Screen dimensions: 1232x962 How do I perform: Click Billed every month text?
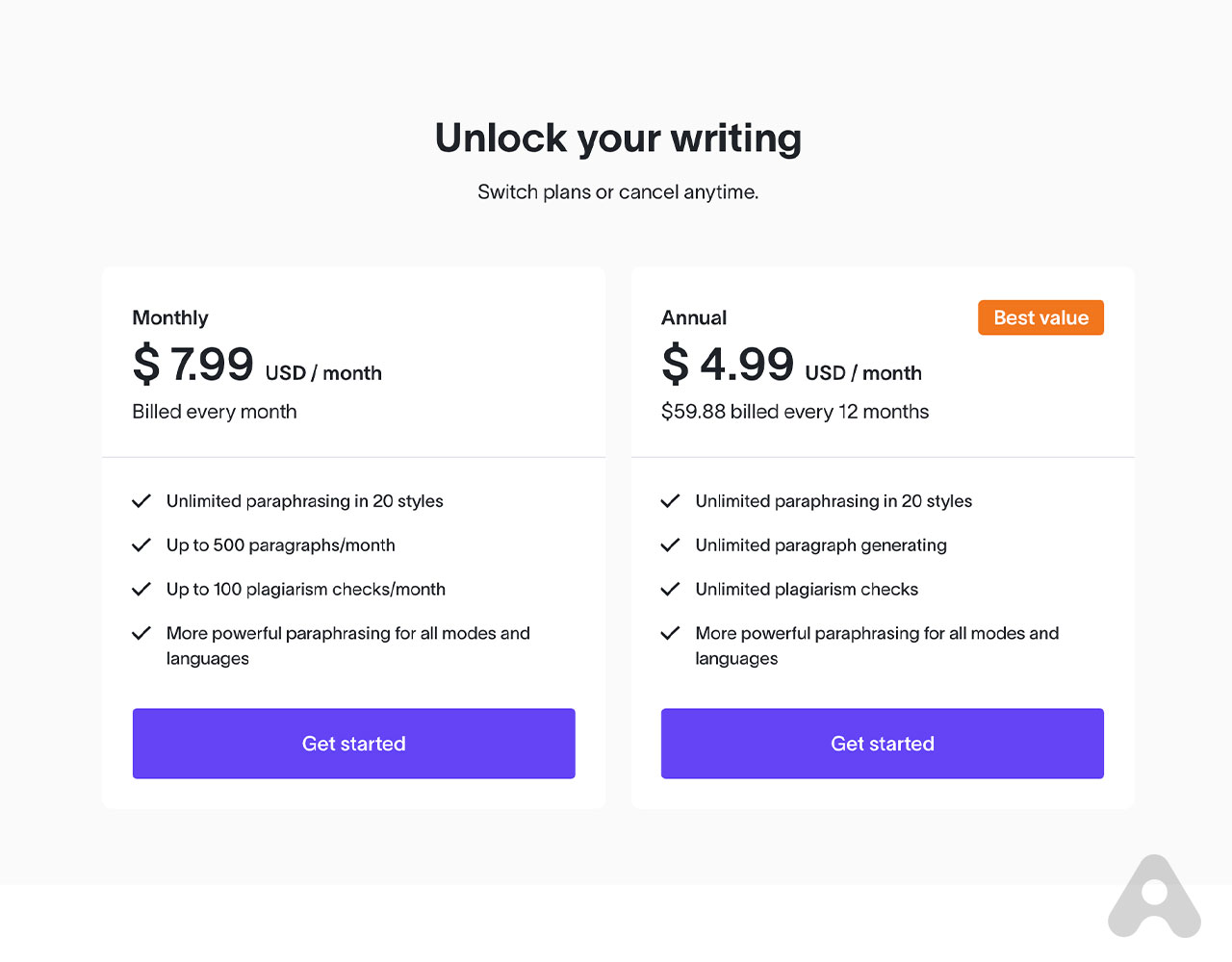215,412
